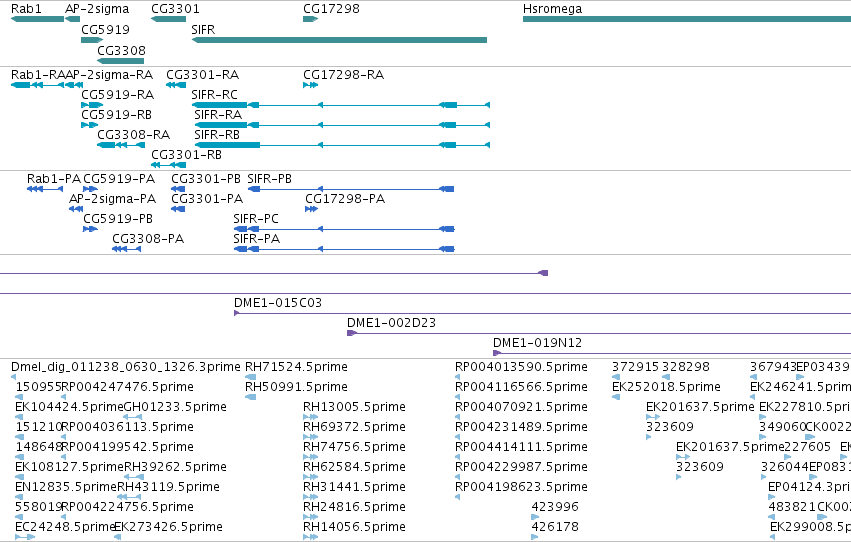Image resolution: width=851 pixels, height=542 pixels.
Task: Click the RH62584.5prime EST label
Action: pyautogui.click(x=354, y=467)
